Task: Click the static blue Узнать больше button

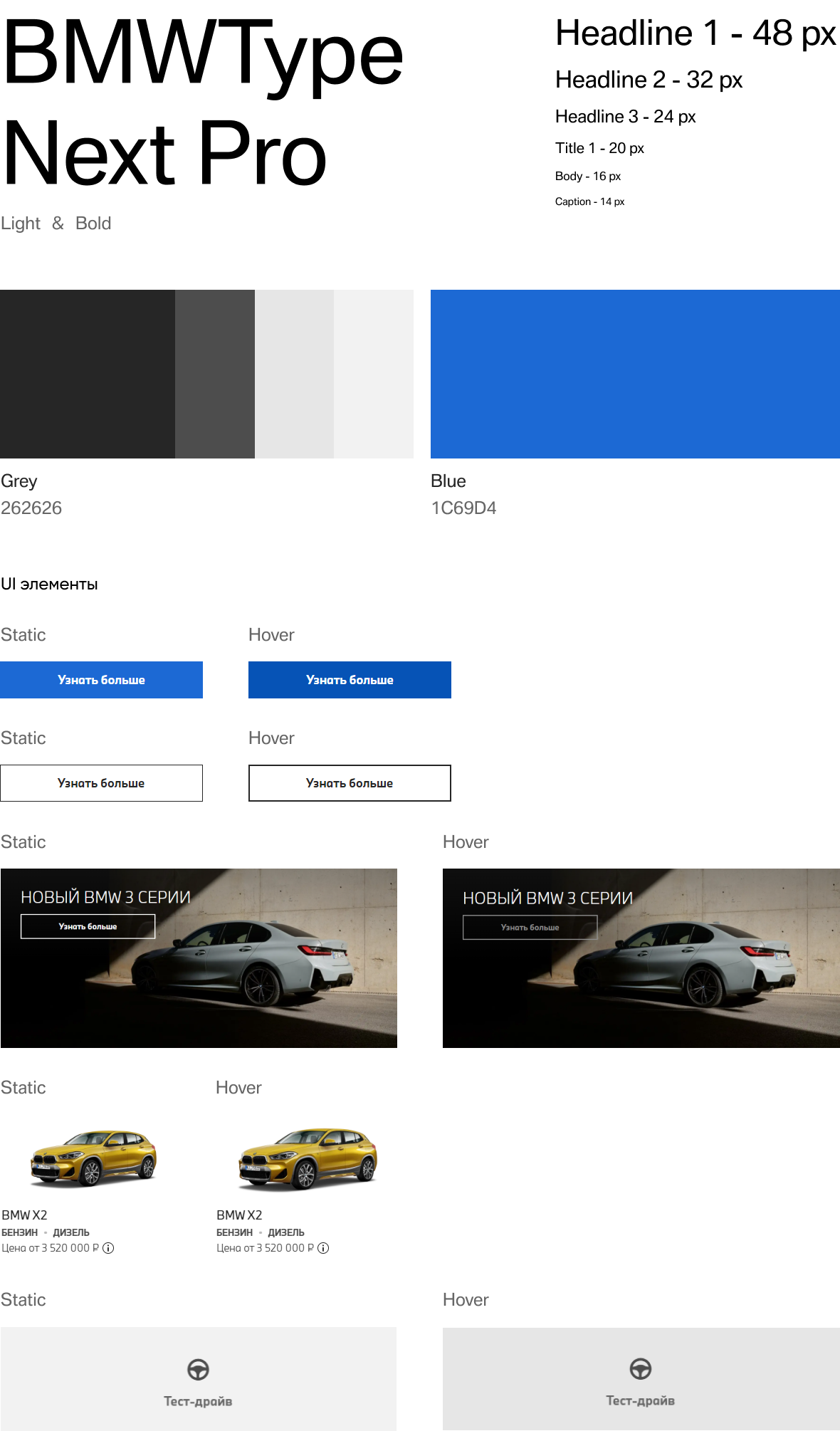Action: coord(101,680)
